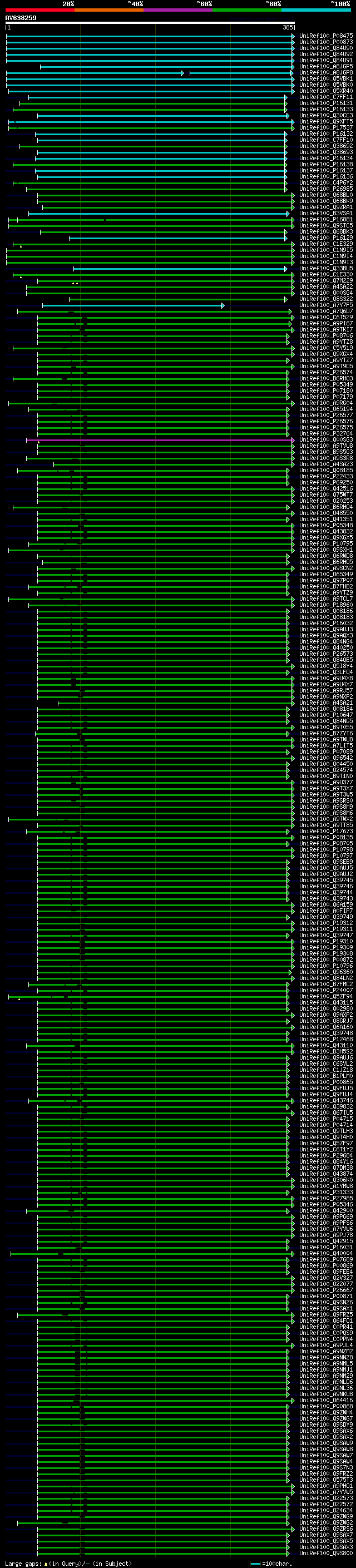Screen dimensions: 356x1568
Task: Open hit UniRef100_A9RGQ4
Action: pyautogui.click(x=325, y=403)
